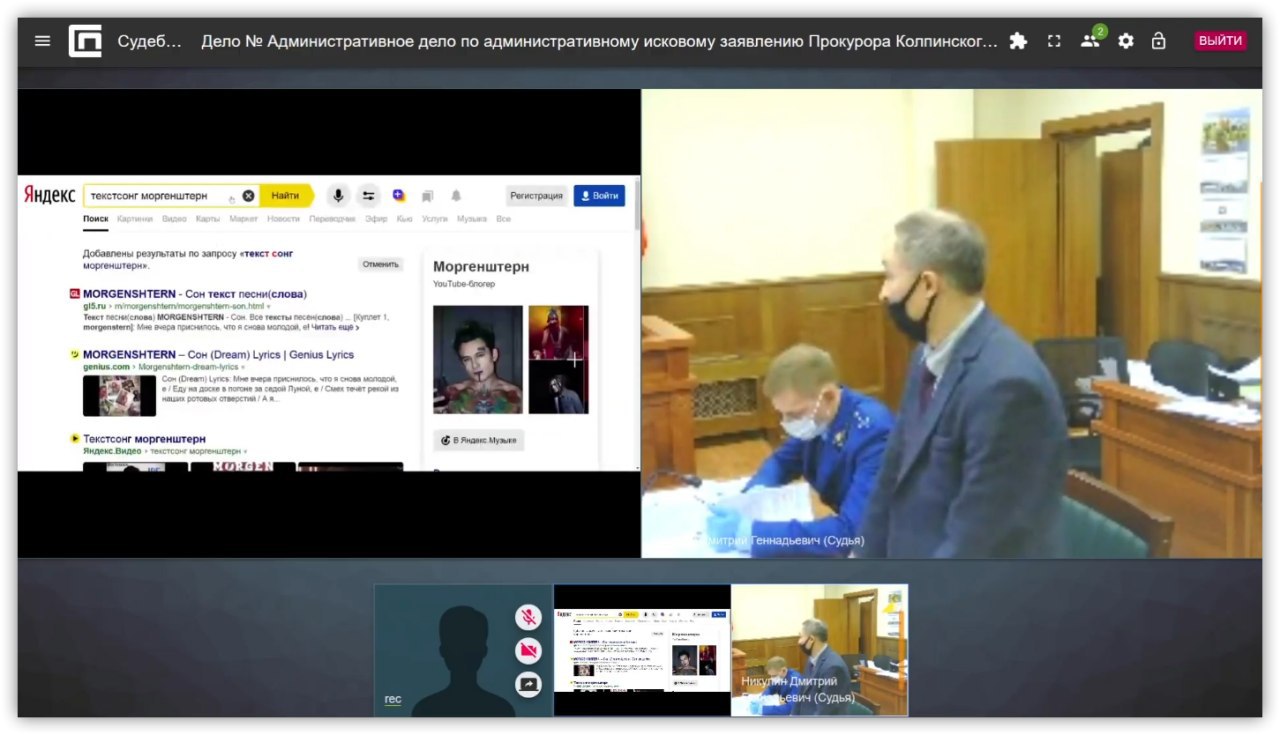1280x735 pixels.
Task: Switch to the Видео tab
Action: pos(174,219)
